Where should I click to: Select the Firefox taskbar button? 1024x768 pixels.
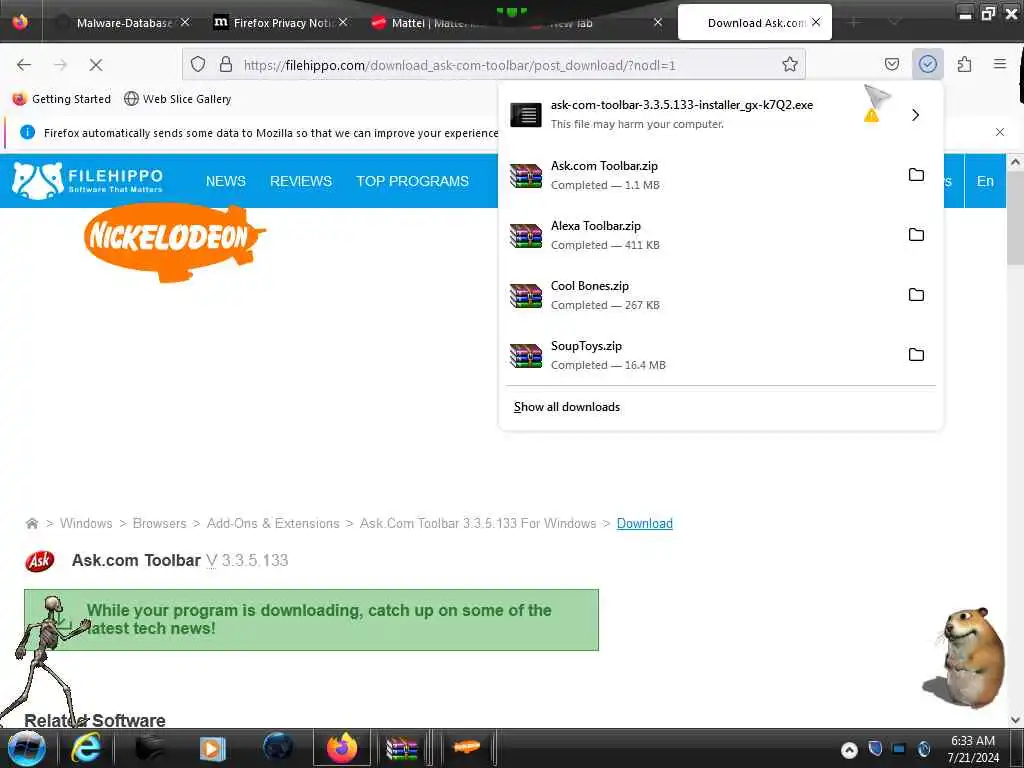[342, 748]
